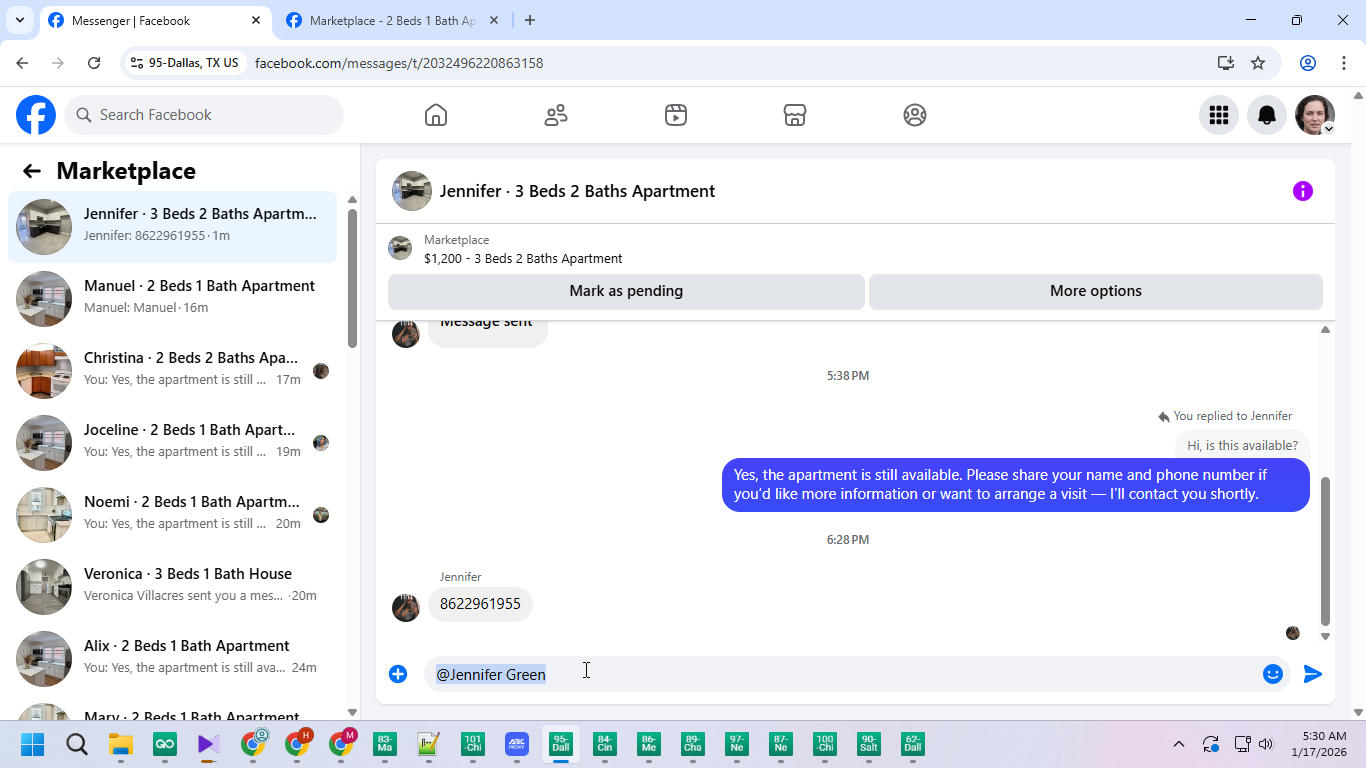Click the Facebook logo
This screenshot has width=1366, height=768.
(x=36, y=115)
